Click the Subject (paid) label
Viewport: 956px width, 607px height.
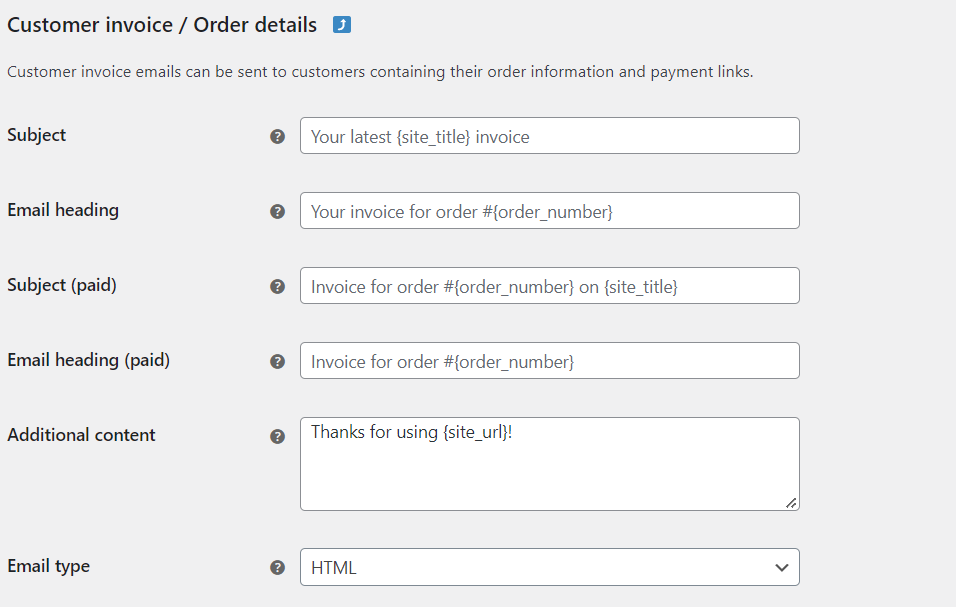(x=62, y=285)
